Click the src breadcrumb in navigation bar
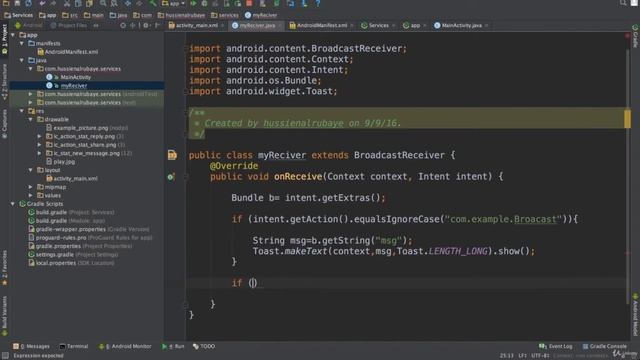Viewport: 640px width, 360px height. [x=70, y=15]
